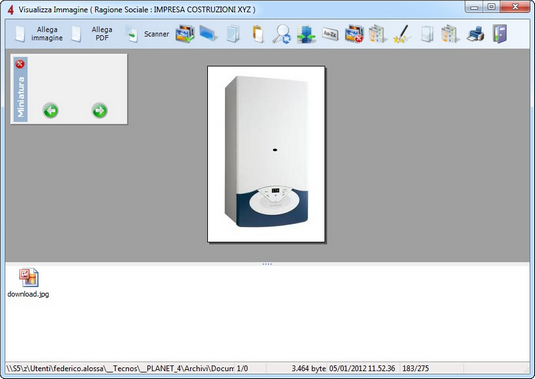Click the splitter grip dots below preview
This screenshot has width=535, height=379.
coord(267,264)
